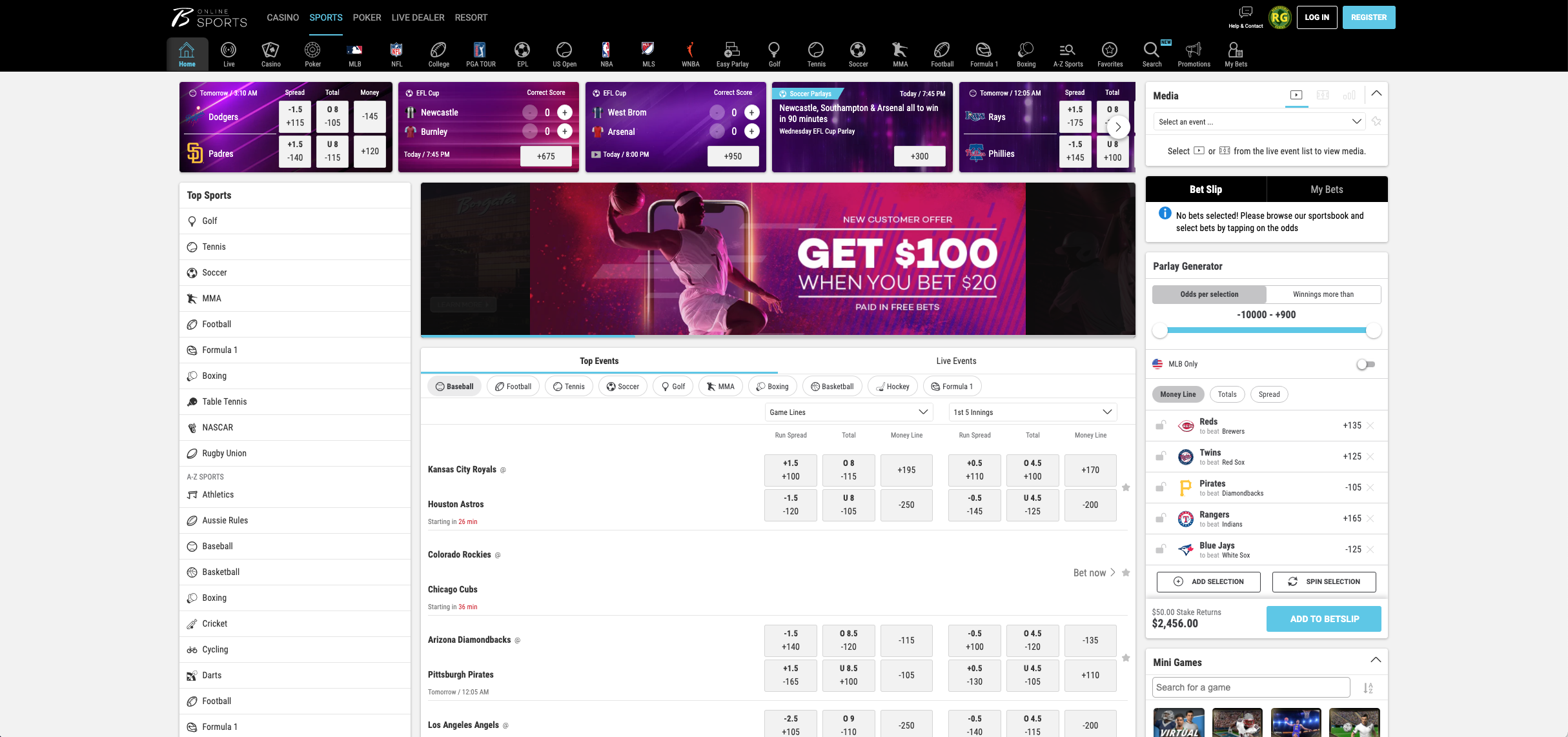Viewport: 1568px width, 737px height.
Task: Select Totals parlay type
Action: (x=1227, y=394)
